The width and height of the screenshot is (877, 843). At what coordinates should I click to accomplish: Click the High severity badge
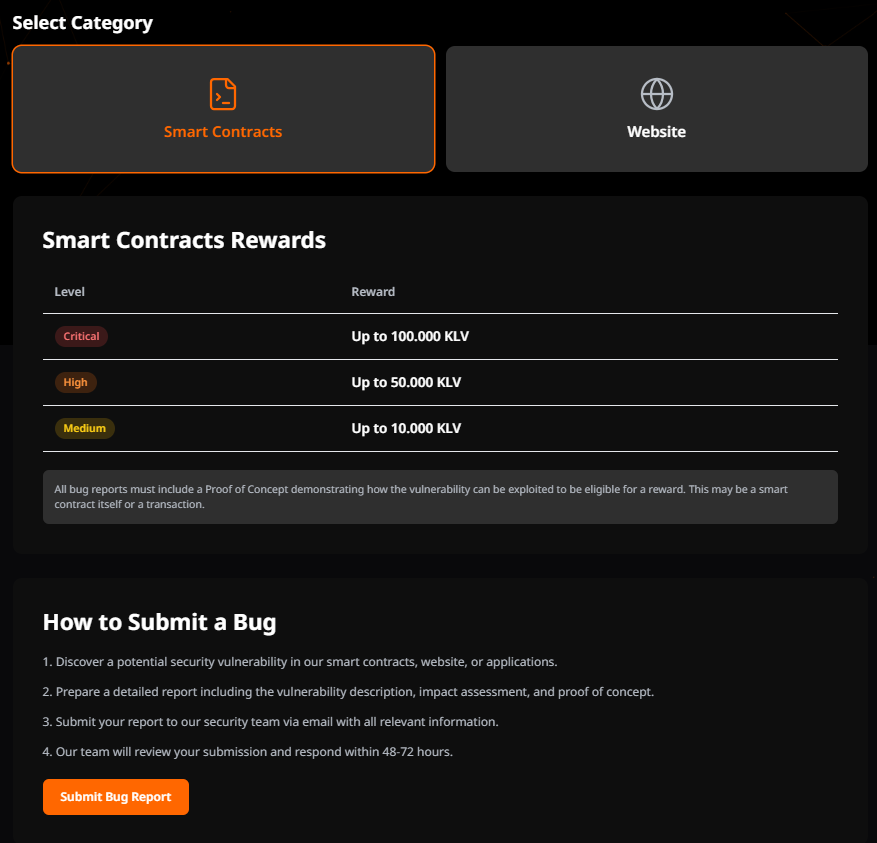pyautogui.click(x=75, y=382)
